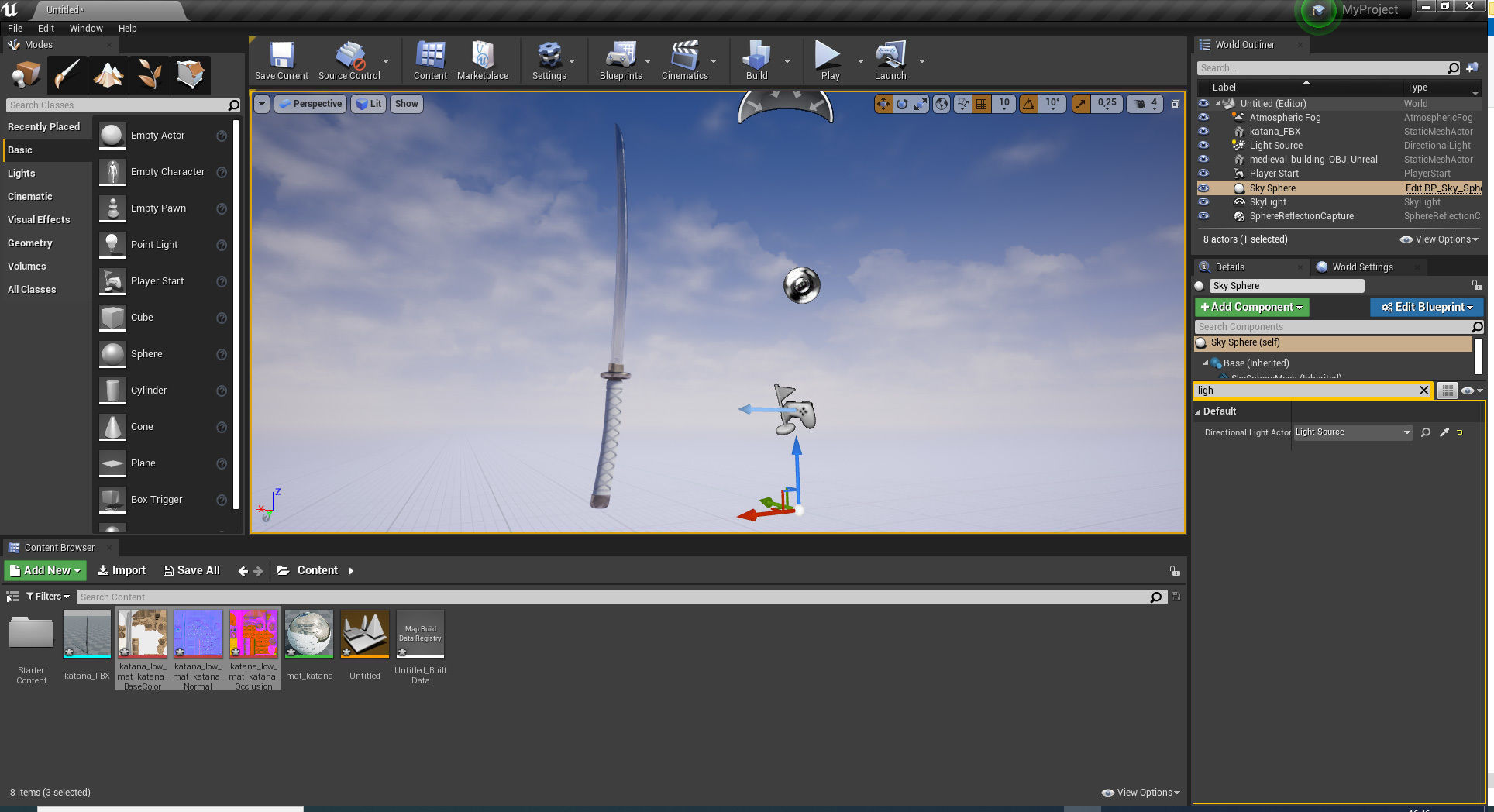Select the Lights category in Modes
The image size is (1494, 812).
point(22,174)
